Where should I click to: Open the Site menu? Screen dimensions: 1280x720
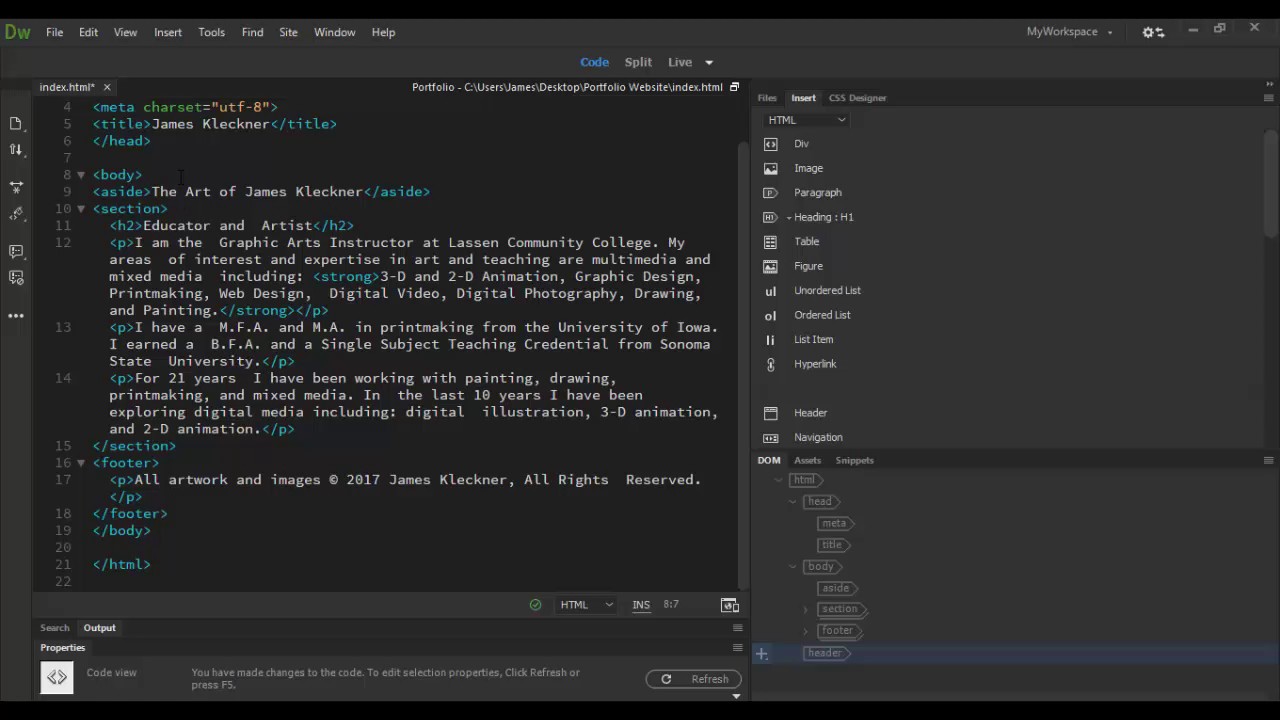click(x=288, y=32)
